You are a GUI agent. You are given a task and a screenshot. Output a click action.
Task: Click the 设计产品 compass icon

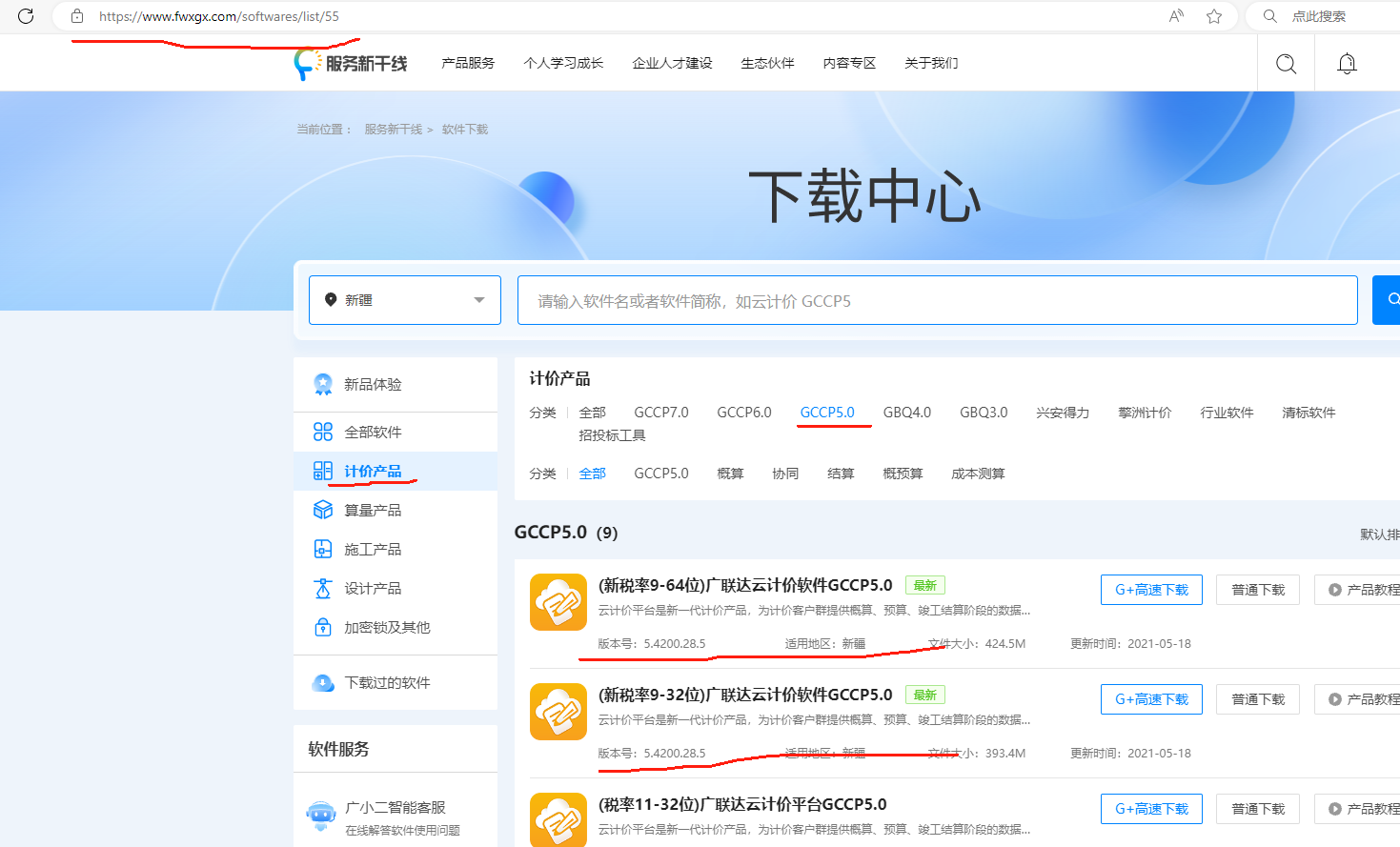(323, 588)
